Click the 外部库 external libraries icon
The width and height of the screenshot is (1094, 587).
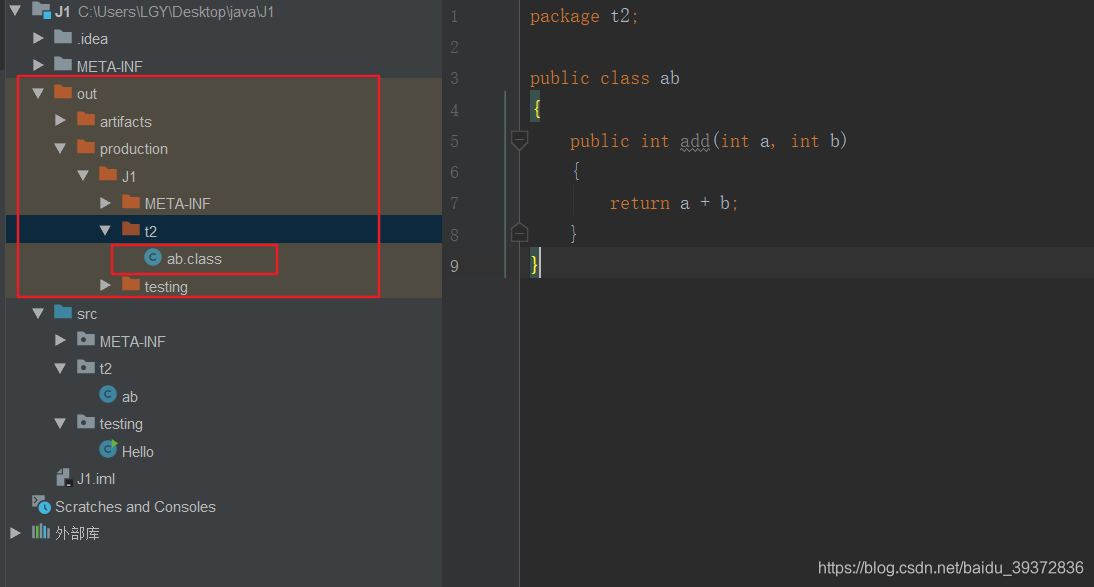point(43,533)
